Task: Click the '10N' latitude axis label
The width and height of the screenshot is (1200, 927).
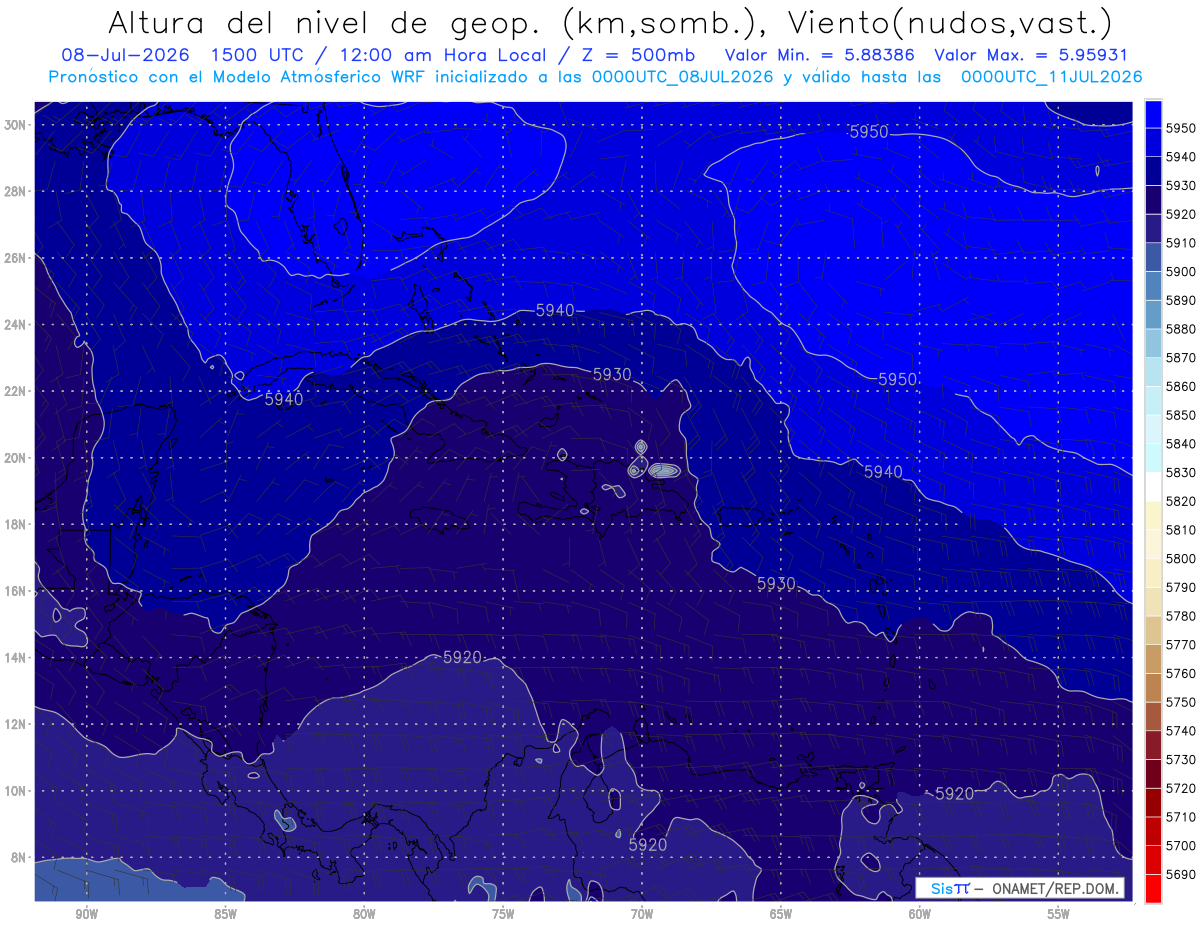Action: pos(15,791)
